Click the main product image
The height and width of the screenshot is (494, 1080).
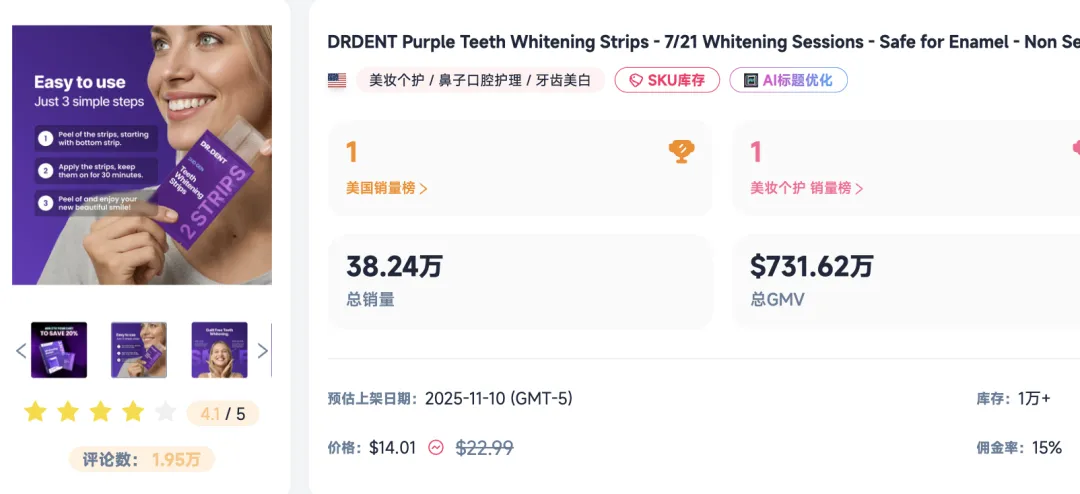(x=142, y=155)
